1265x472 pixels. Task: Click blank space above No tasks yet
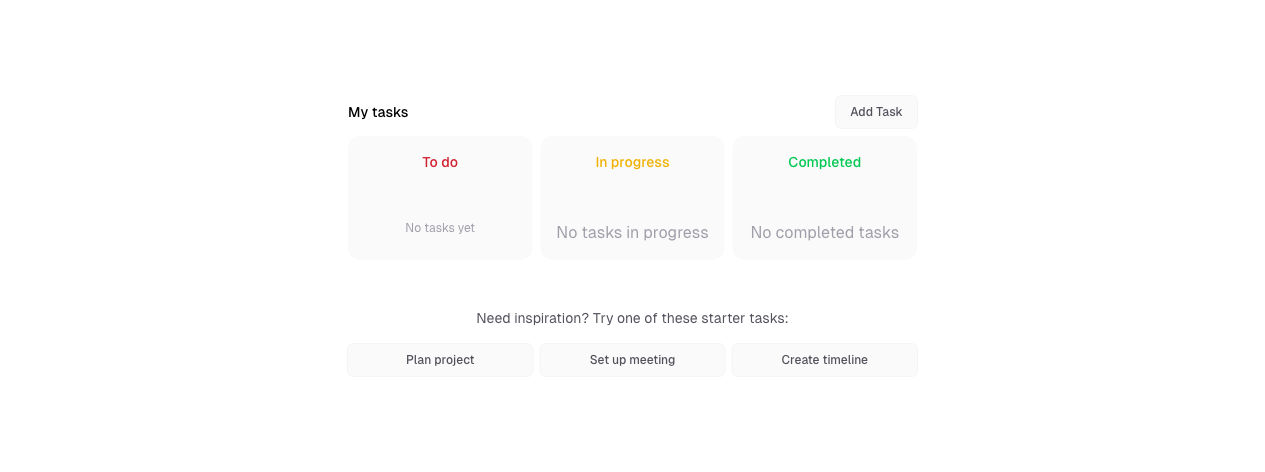tap(440, 196)
